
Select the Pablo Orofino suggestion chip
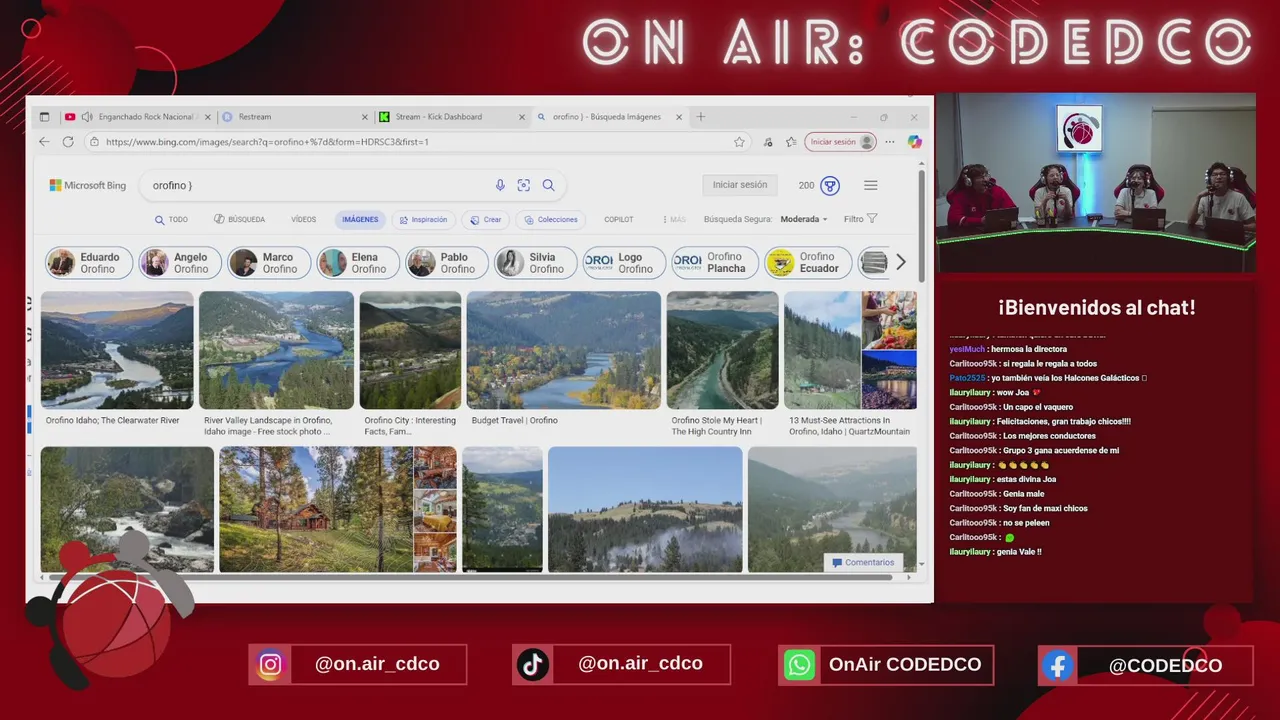(x=447, y=263)
